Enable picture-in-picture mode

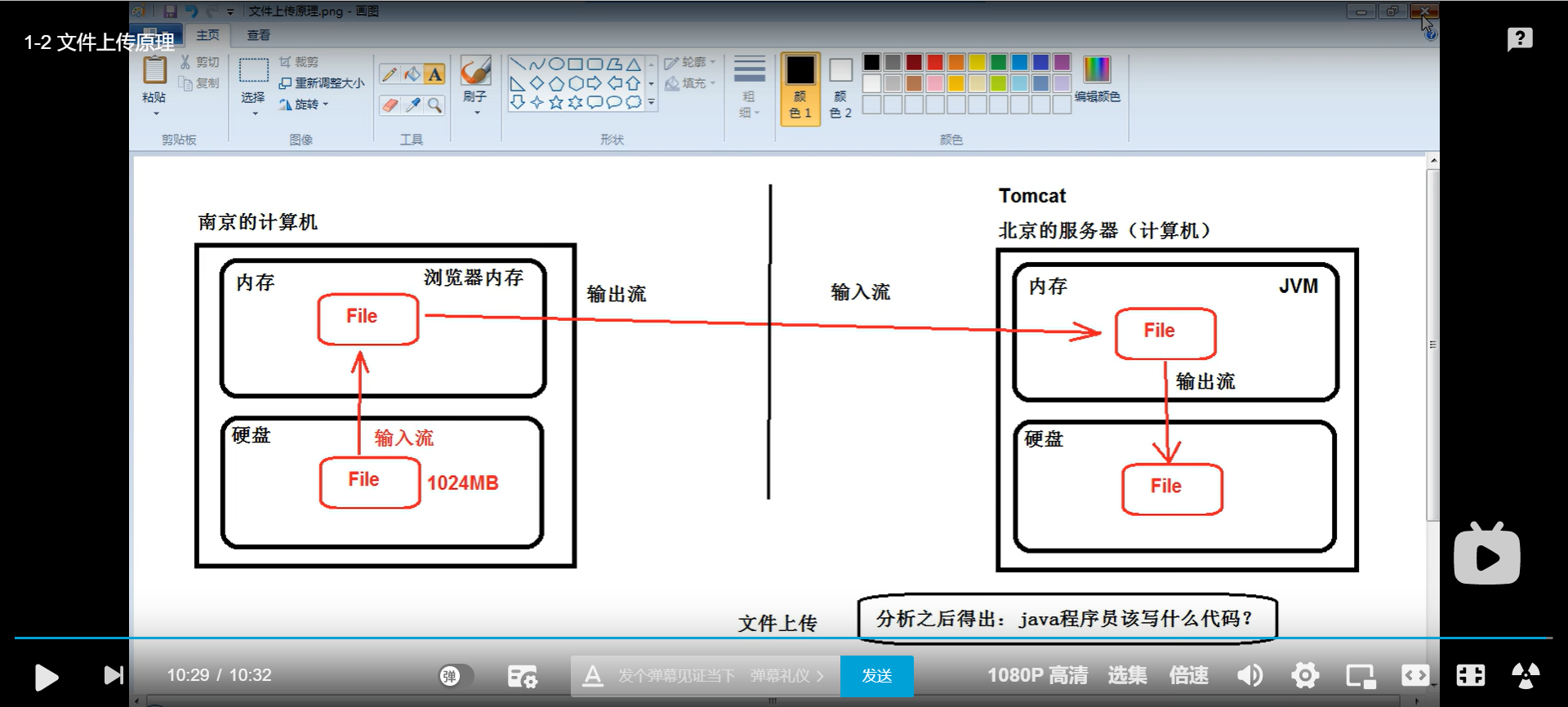coord(1361,676)
